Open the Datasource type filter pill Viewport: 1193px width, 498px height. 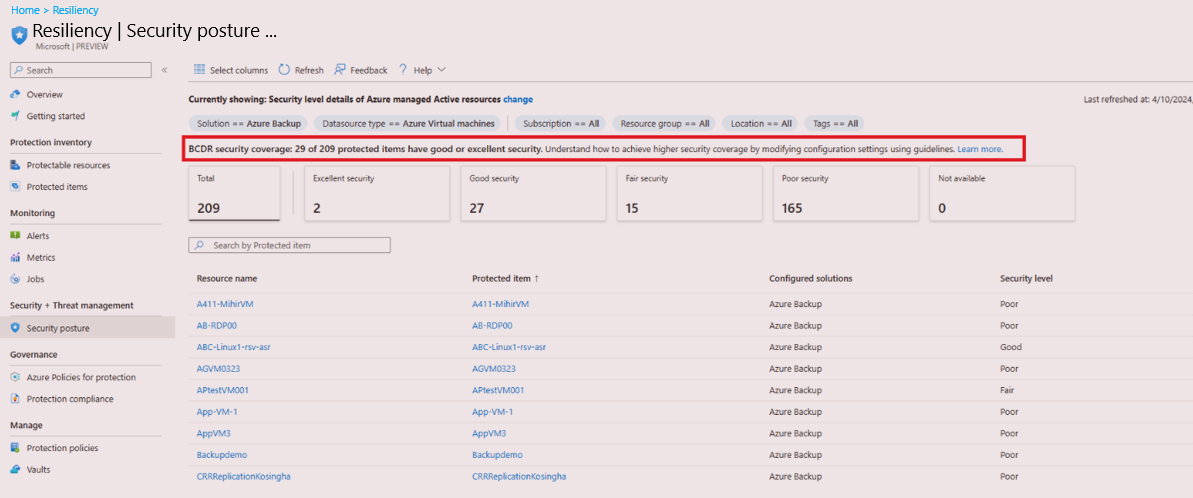[407, 123]
